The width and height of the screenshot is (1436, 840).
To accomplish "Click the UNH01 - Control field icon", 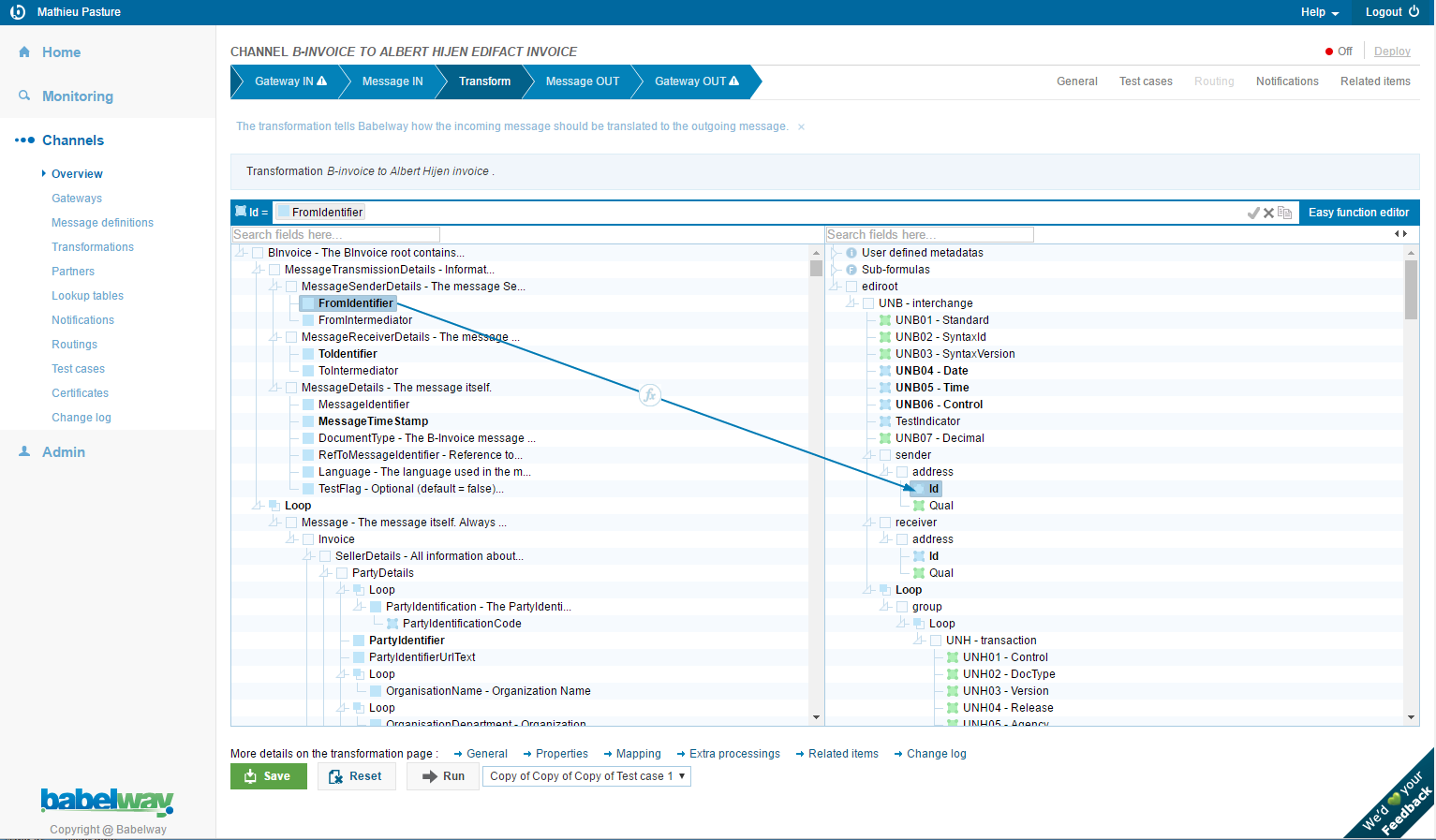I will (953, 657).
